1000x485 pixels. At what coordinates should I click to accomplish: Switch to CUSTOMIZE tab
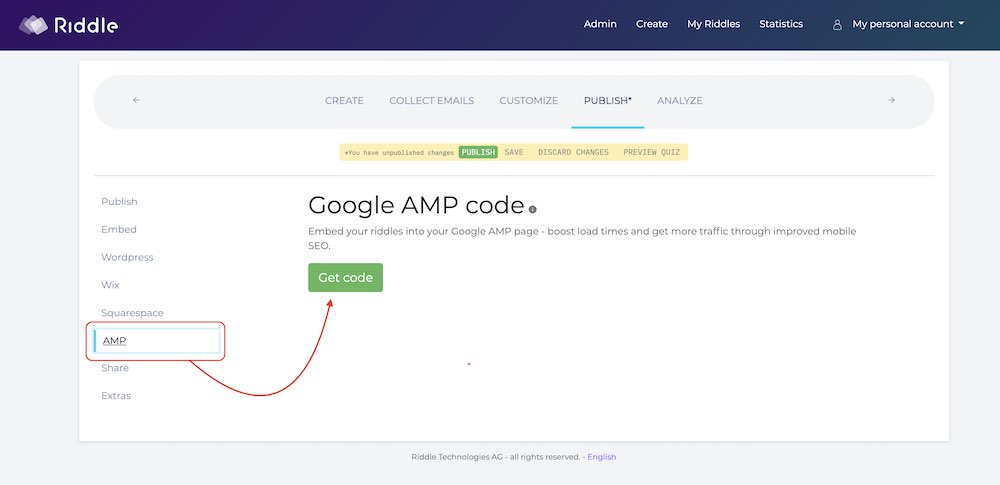(x=529, y=101)
